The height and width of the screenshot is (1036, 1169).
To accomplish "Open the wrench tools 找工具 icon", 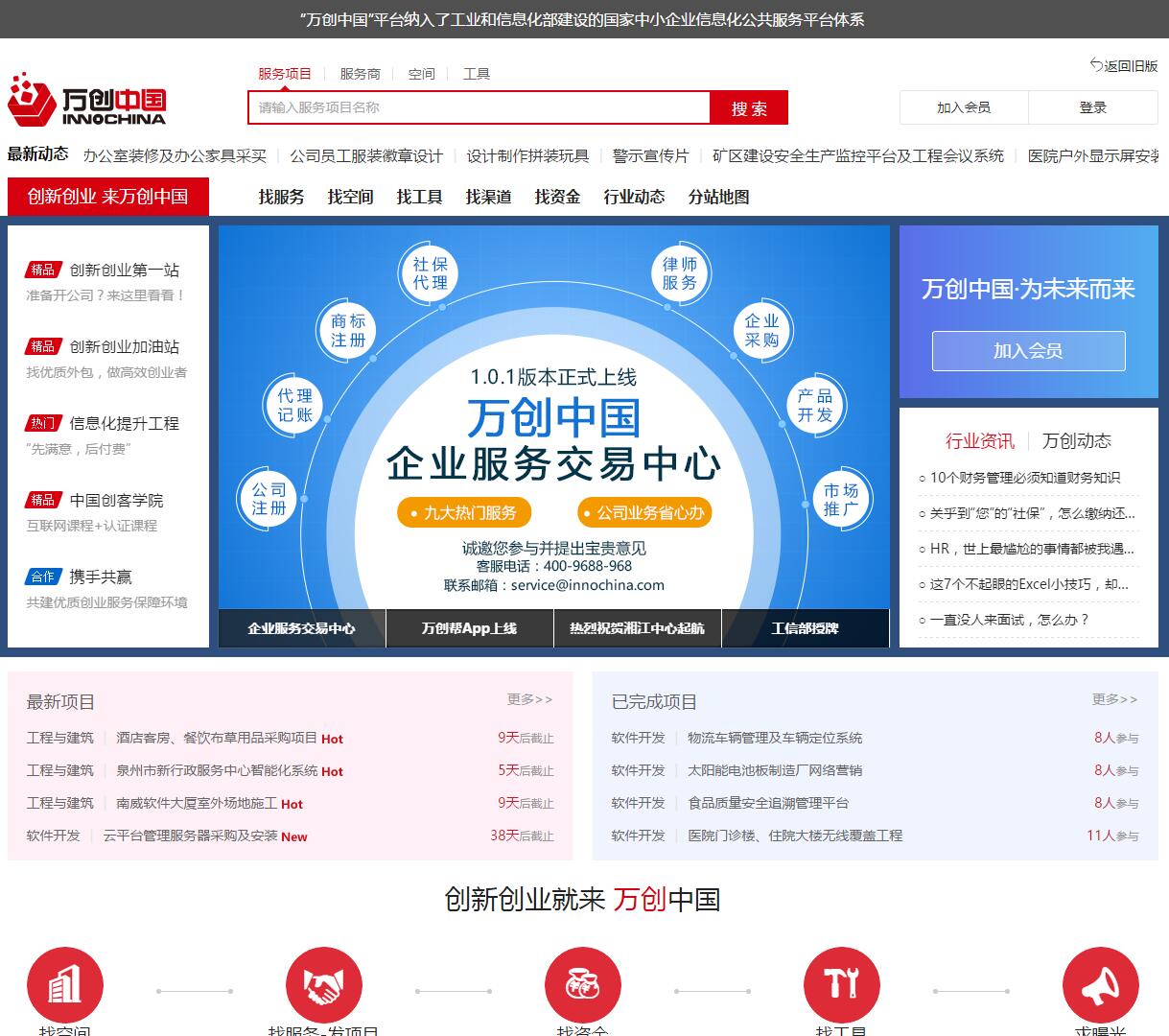I will [x=841, y=985].
